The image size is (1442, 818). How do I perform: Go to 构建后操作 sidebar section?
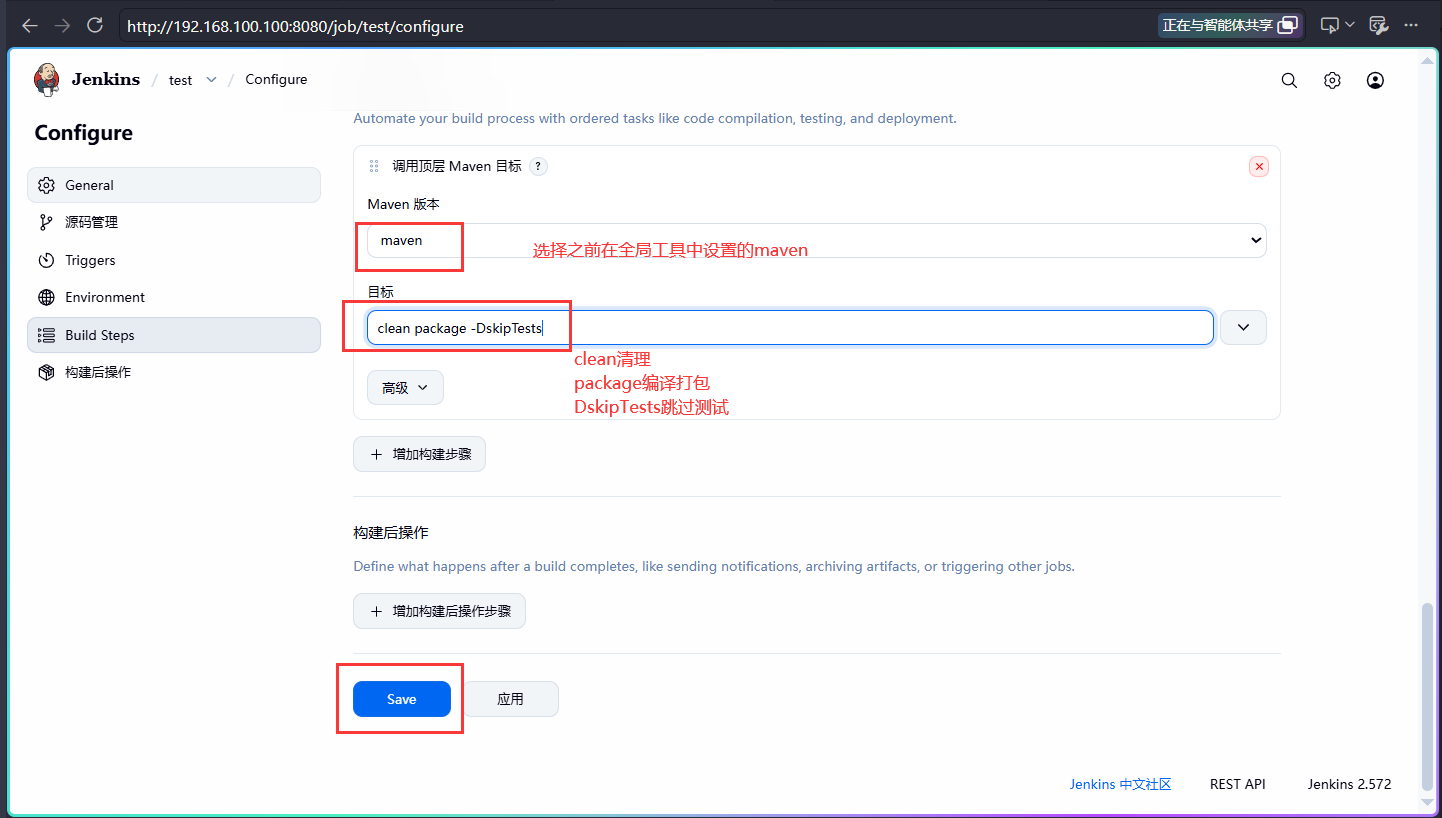(x=174, y=372)
